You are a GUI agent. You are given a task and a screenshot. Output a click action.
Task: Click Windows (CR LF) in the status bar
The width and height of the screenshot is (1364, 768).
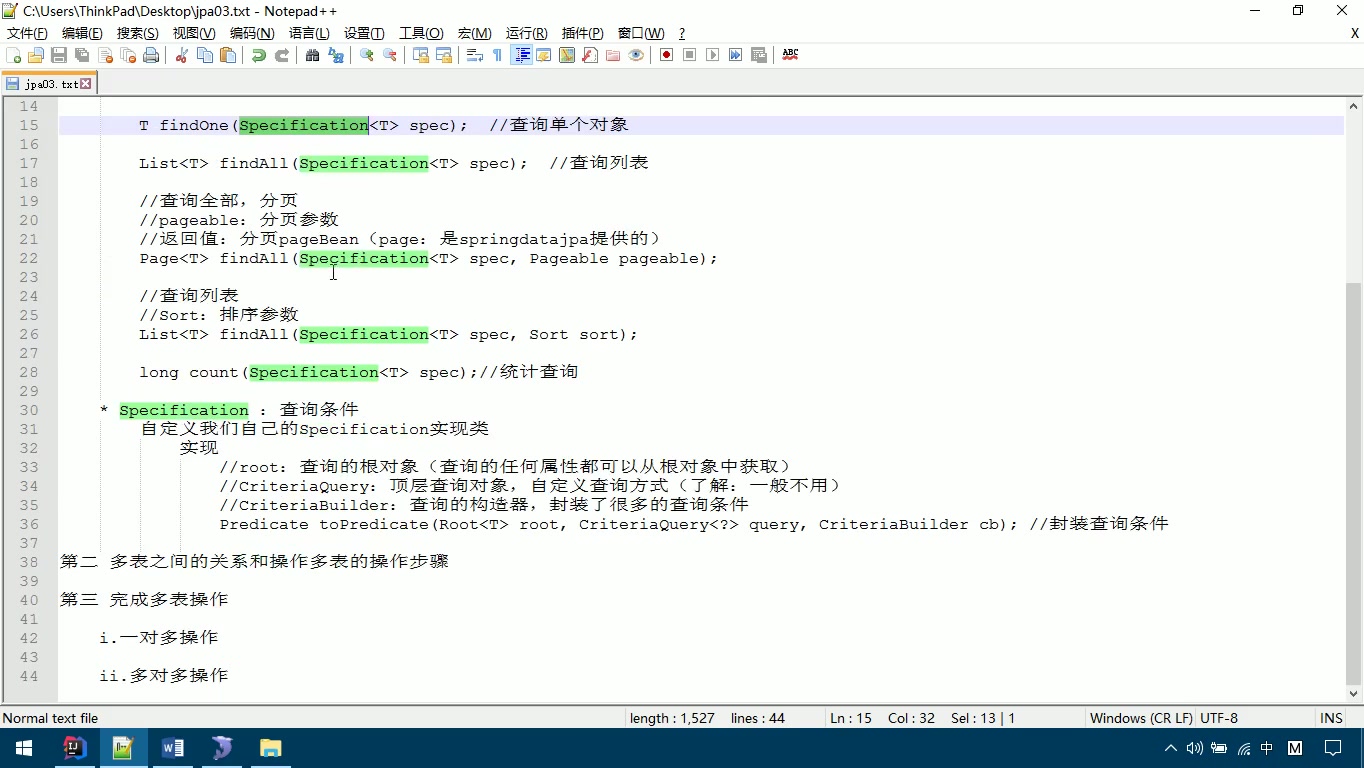pos(1141,718)
